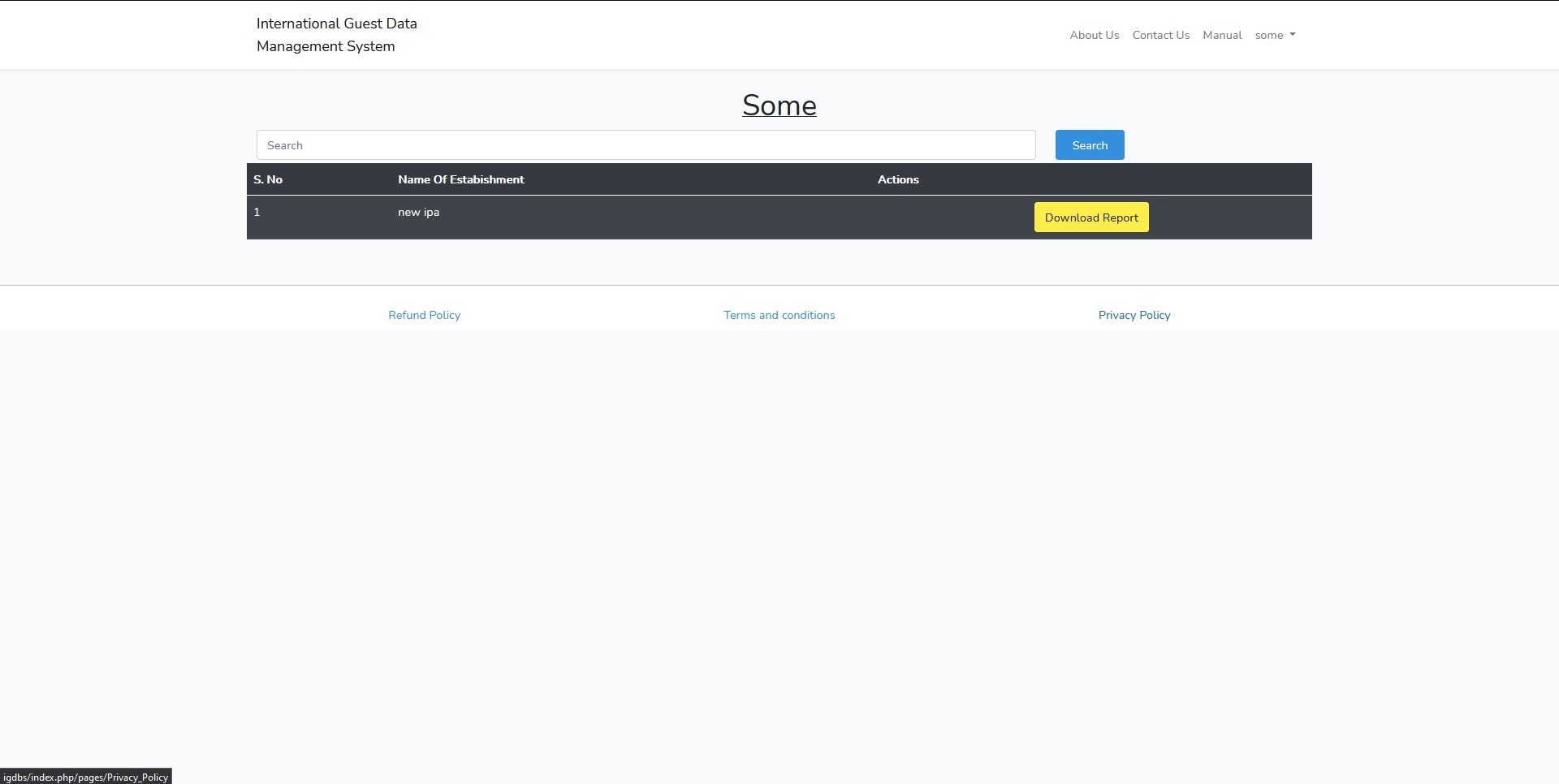
Task: Focus the Search text field
Action: tap(646, 145)
